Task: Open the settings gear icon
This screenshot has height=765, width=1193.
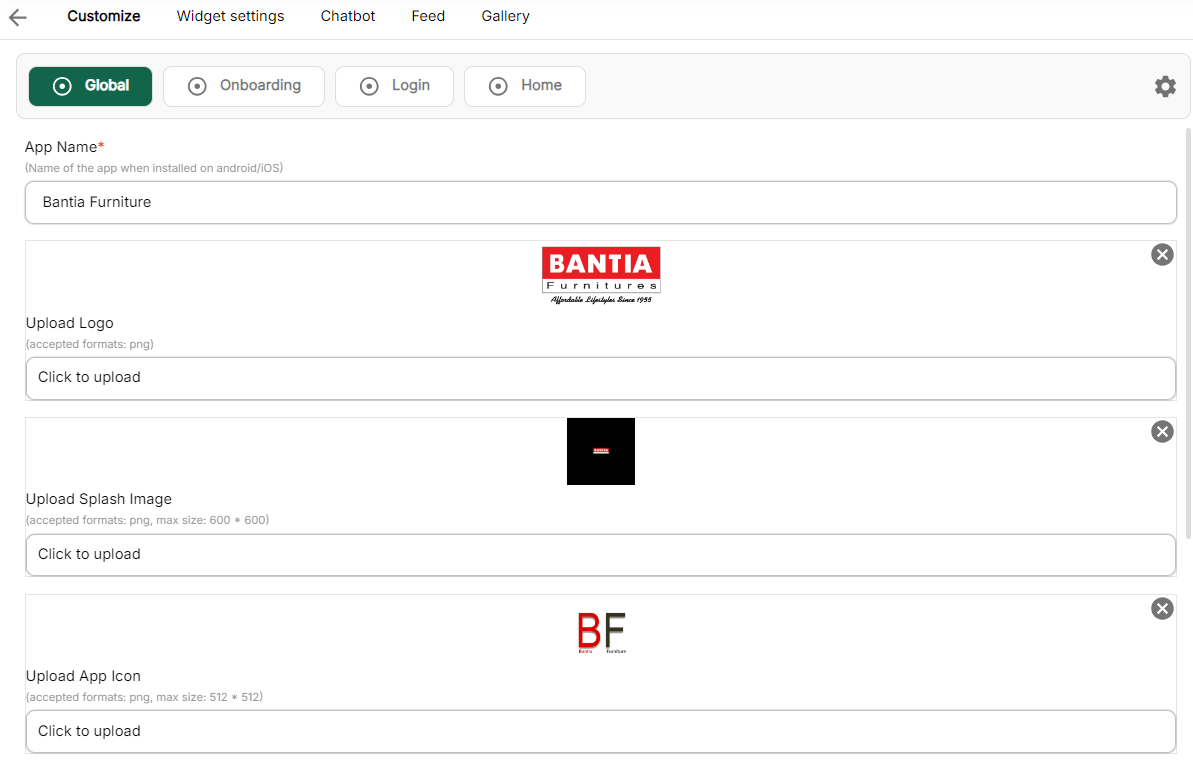Action: 1165,86
